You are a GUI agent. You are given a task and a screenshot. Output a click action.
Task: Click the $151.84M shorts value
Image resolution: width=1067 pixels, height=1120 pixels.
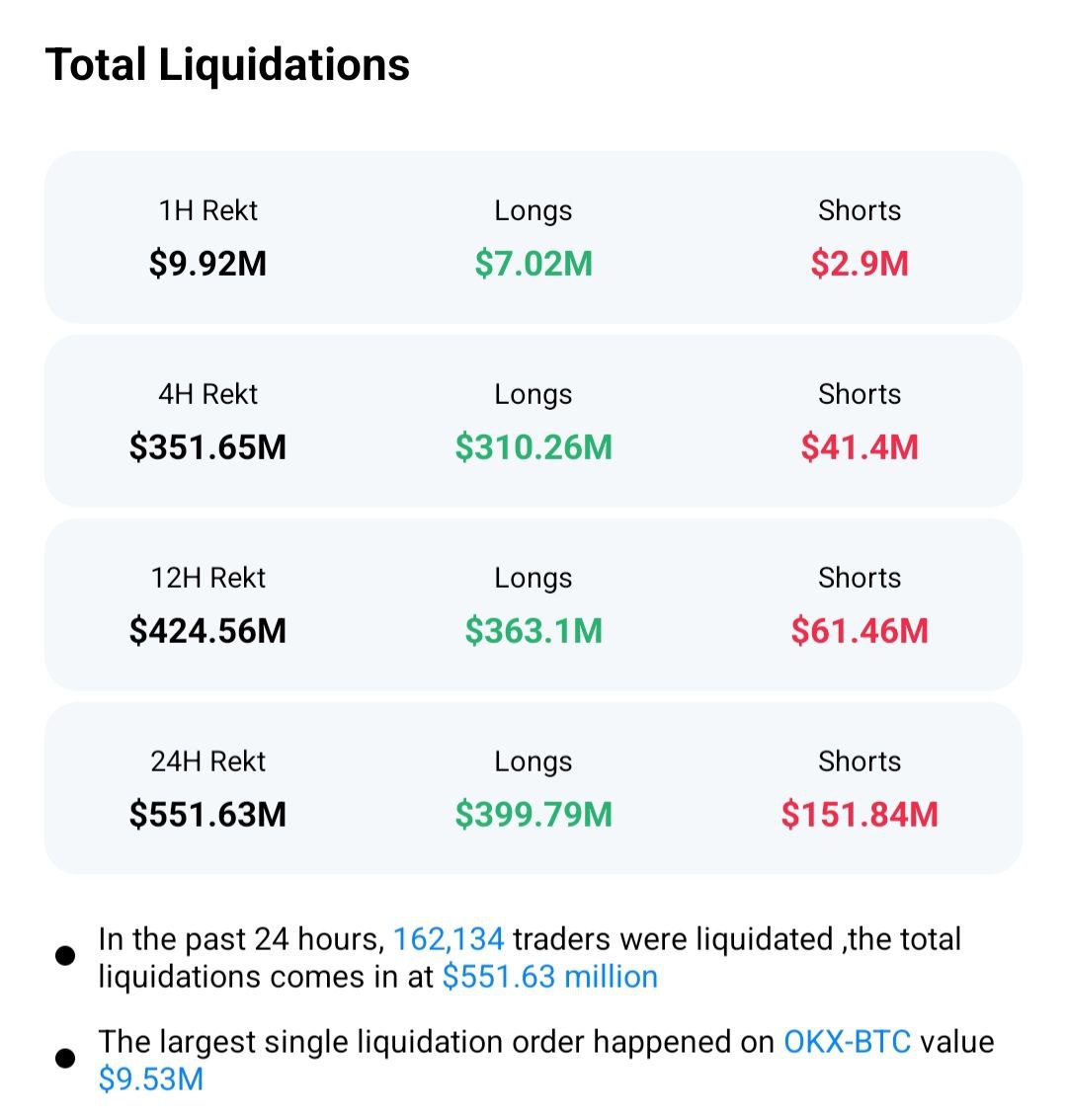860,815
